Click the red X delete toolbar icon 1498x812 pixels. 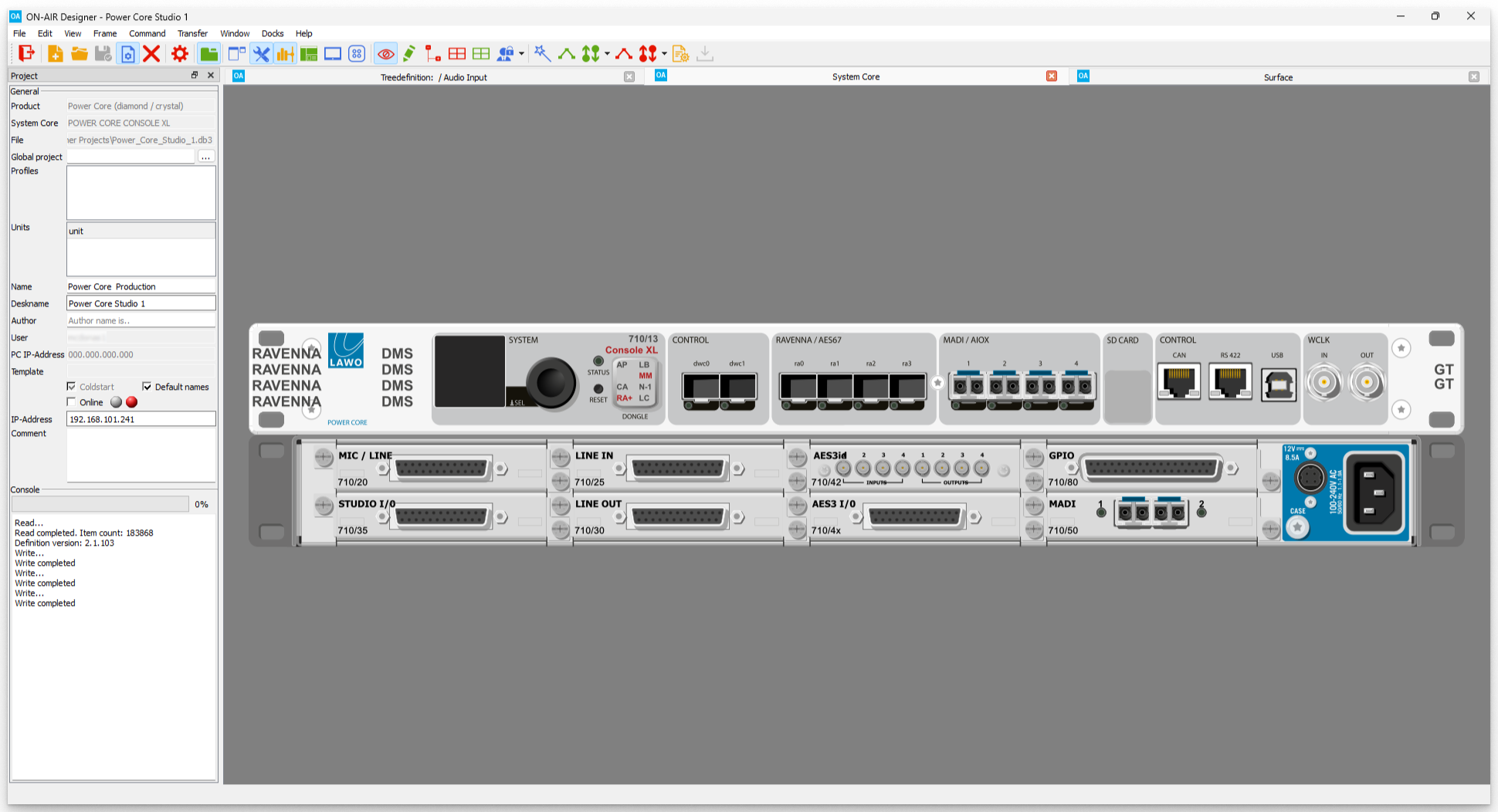(x=151, y=53)
